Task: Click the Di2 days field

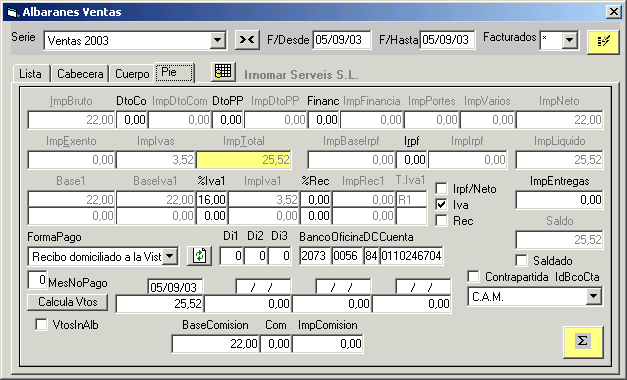Action: (256, 256)
